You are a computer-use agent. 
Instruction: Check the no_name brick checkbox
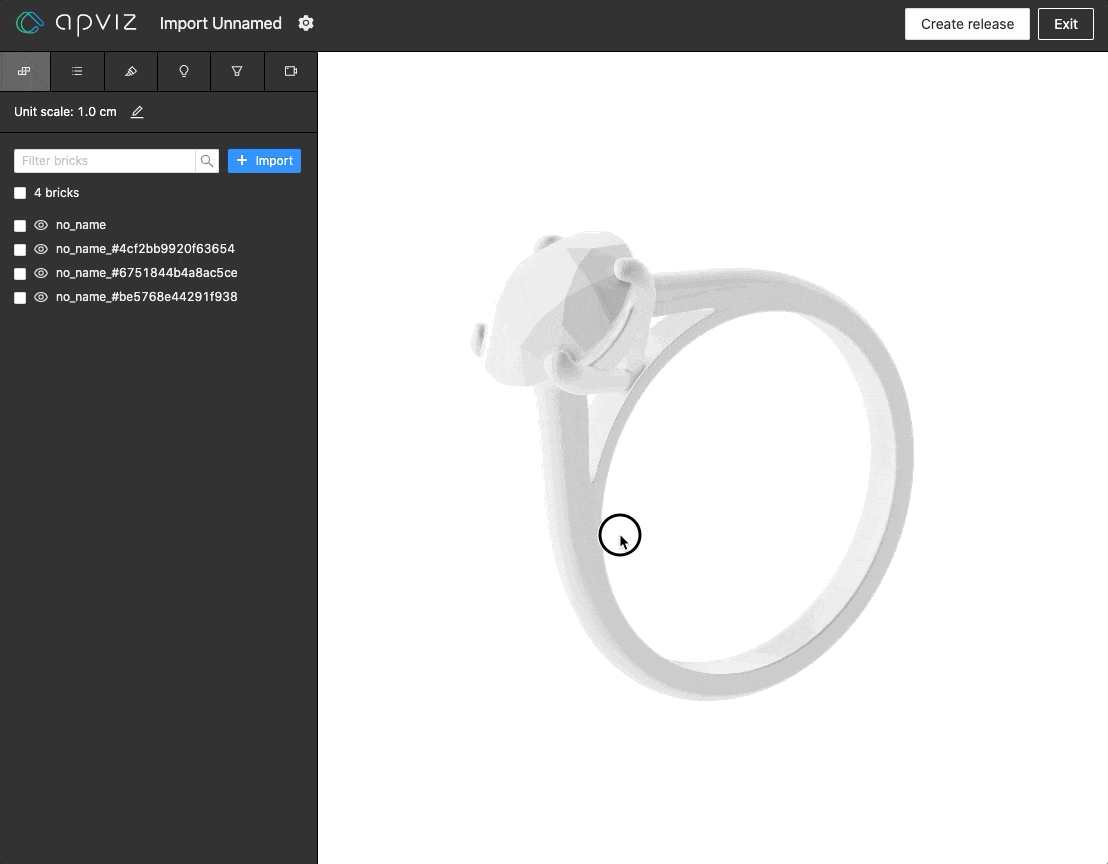pos(20,225)
